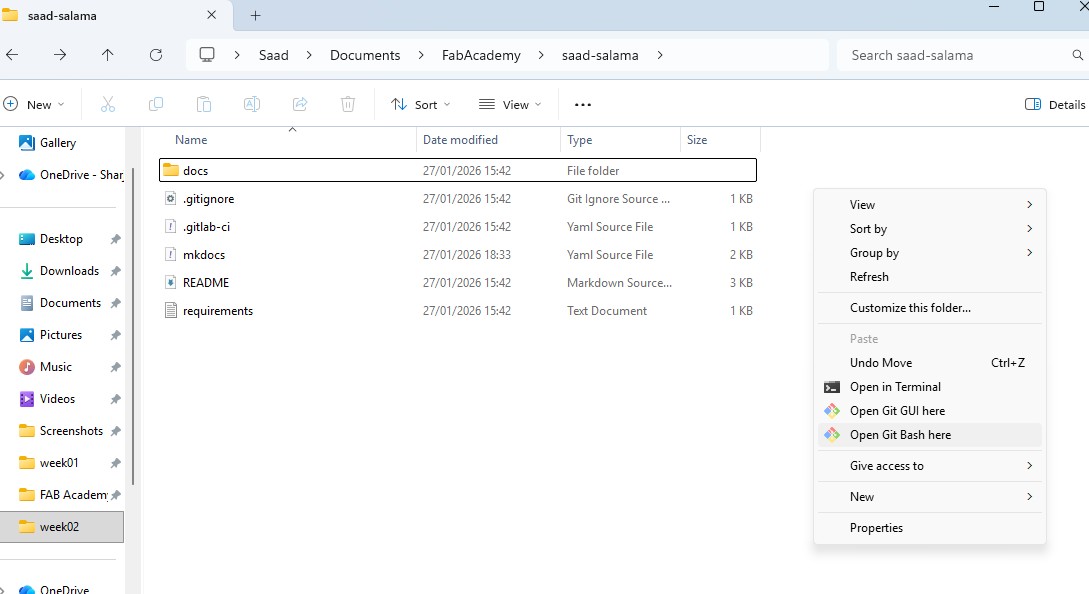The width and height of the screenshot is (1089, 594).
Task: Open the New dropdown in the toolbar
Action: [x=34, y=104]
